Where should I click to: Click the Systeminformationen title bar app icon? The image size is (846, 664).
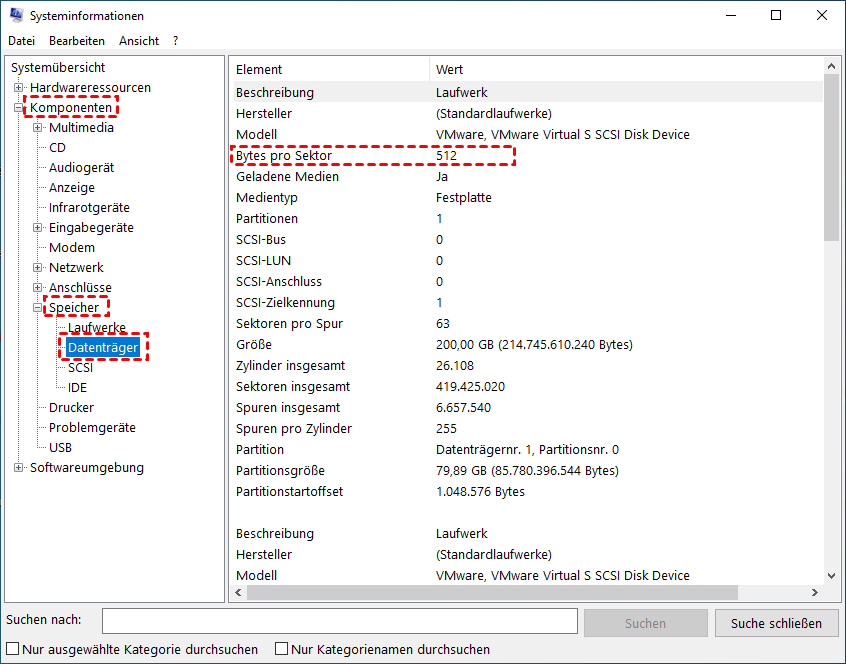tap(16, 15)
